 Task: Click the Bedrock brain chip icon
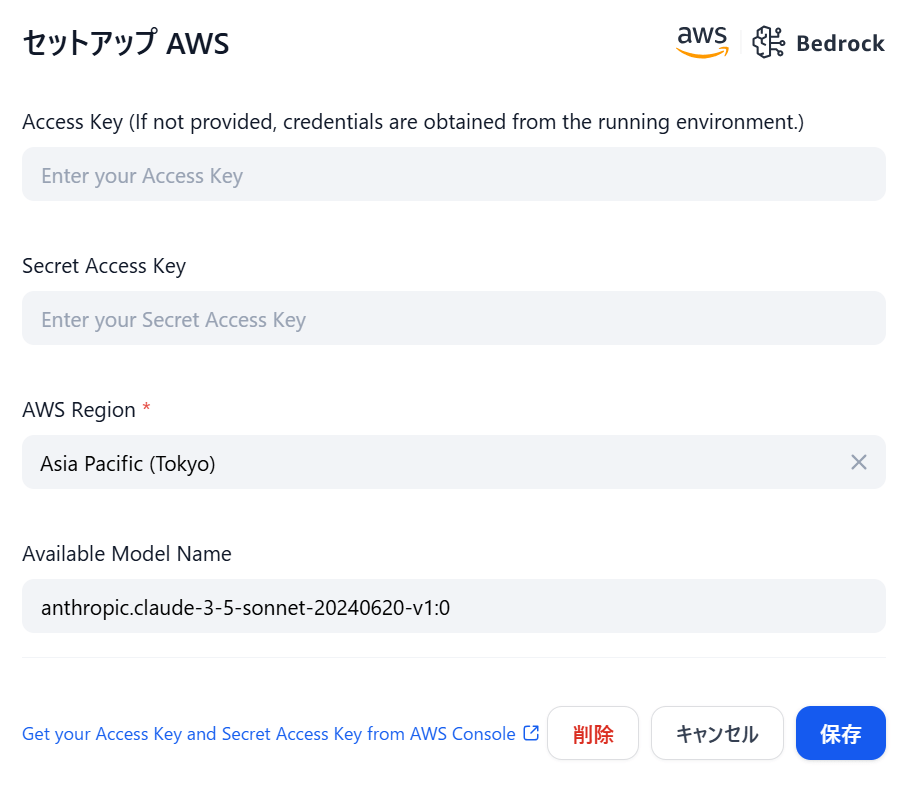click(768, 42)
